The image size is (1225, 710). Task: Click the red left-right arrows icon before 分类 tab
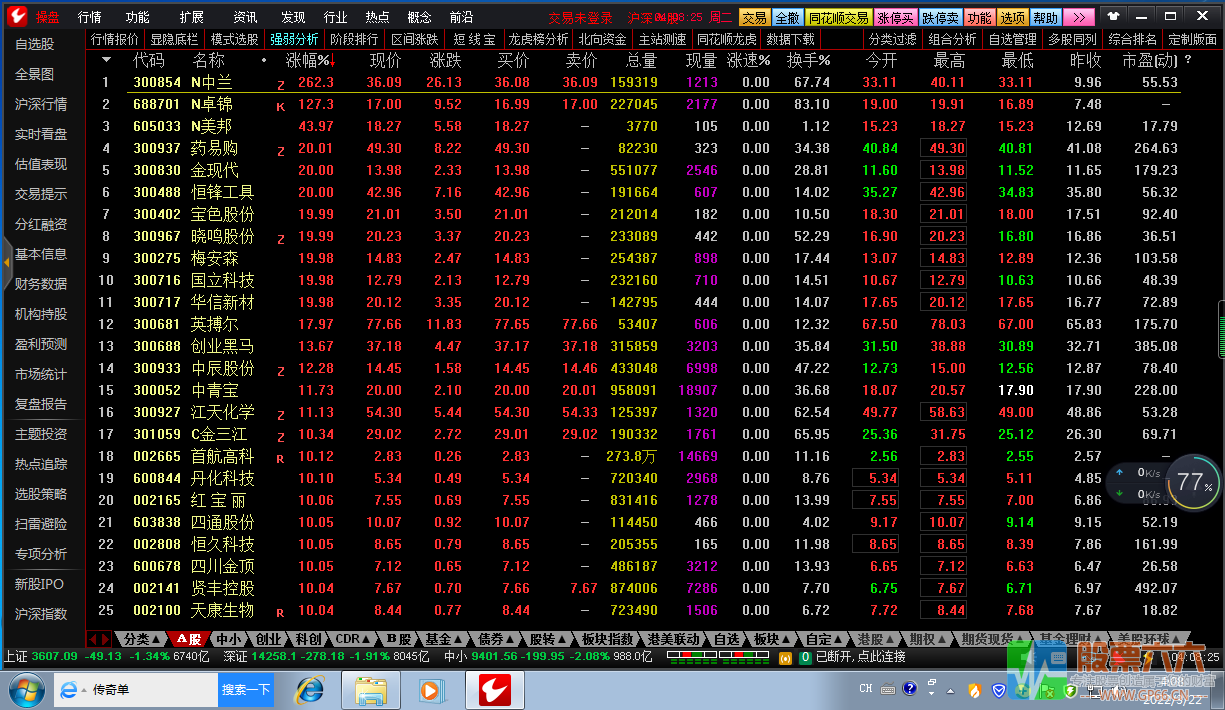click(99, 639)
